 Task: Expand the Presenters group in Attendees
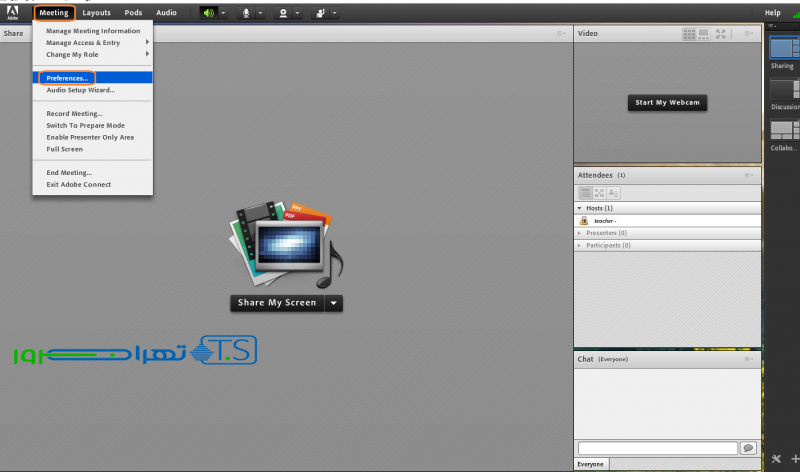point(579,232)
